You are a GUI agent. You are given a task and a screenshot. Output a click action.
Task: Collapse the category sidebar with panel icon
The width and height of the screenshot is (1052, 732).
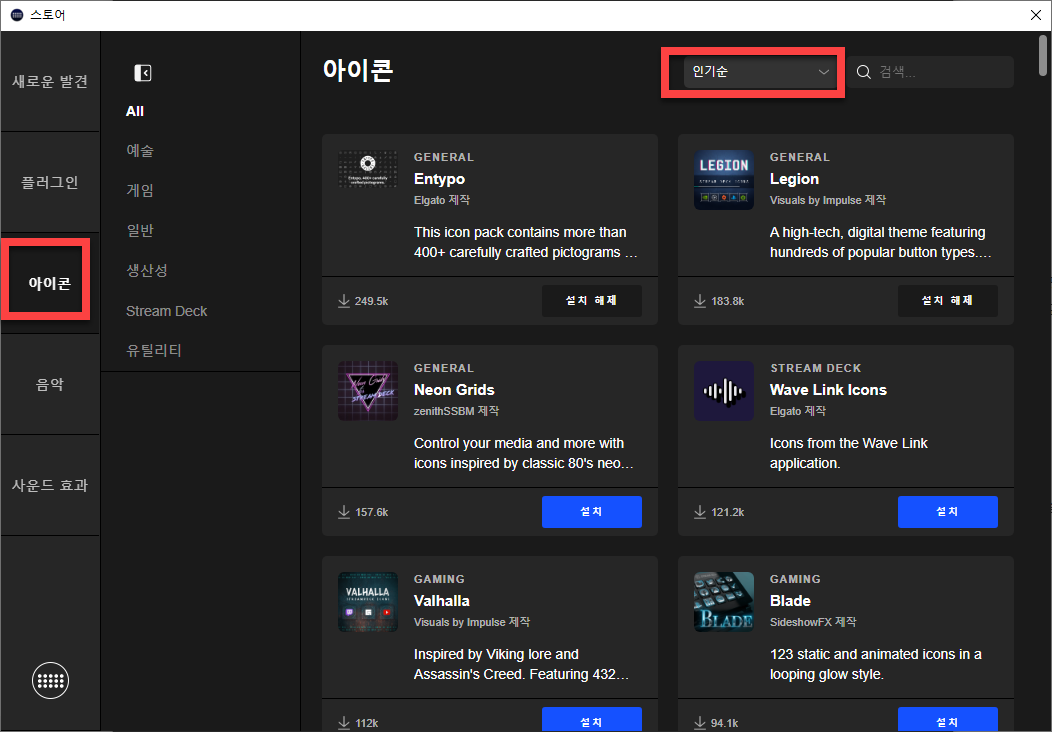[x=142, y=72]
